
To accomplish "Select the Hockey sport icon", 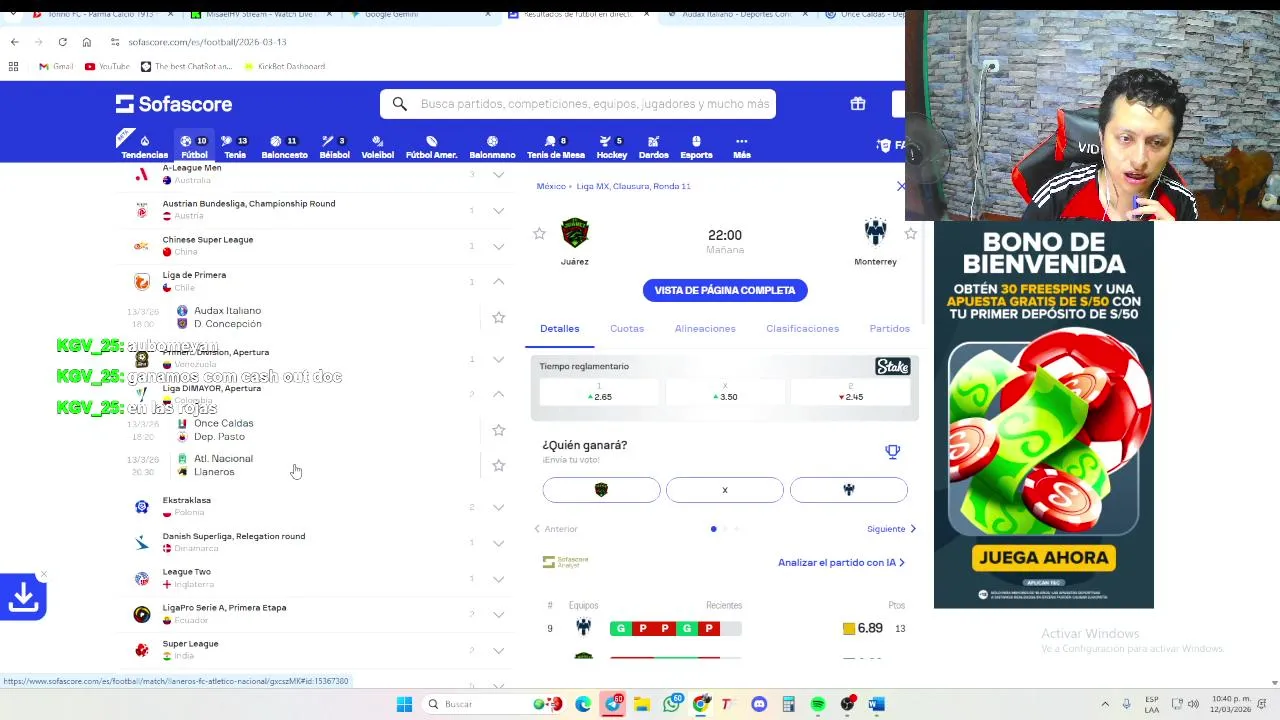I will point(611,147).
